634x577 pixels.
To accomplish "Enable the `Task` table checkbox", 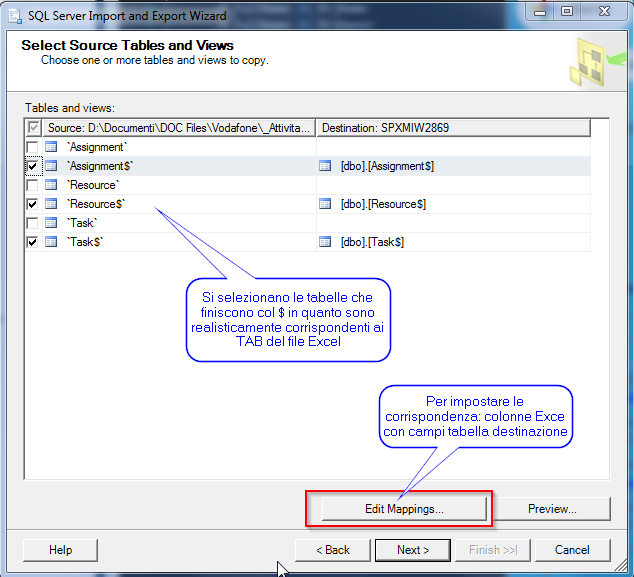I will pos(33,223).
